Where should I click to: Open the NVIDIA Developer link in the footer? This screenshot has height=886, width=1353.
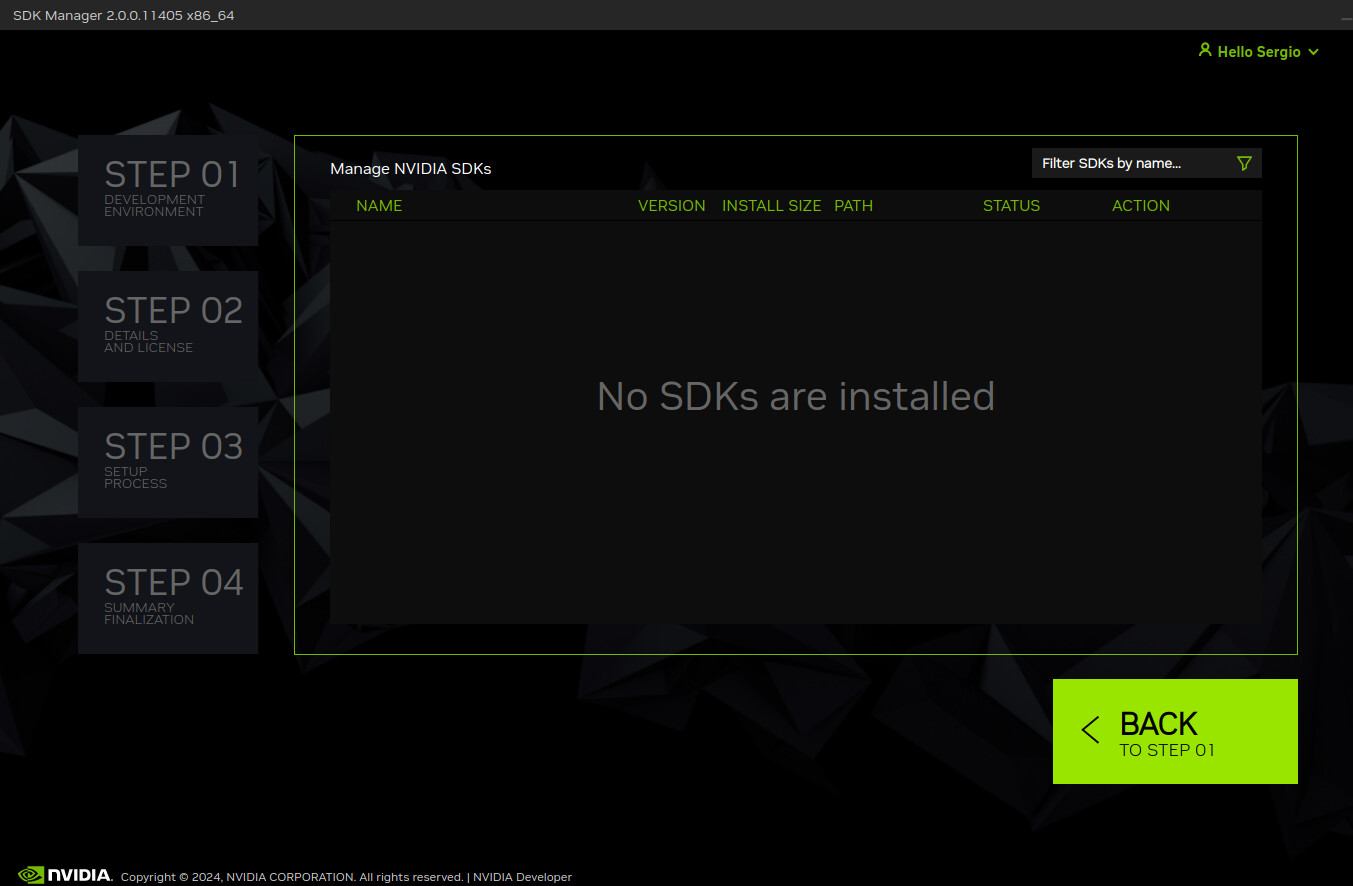tap(522, 877)
